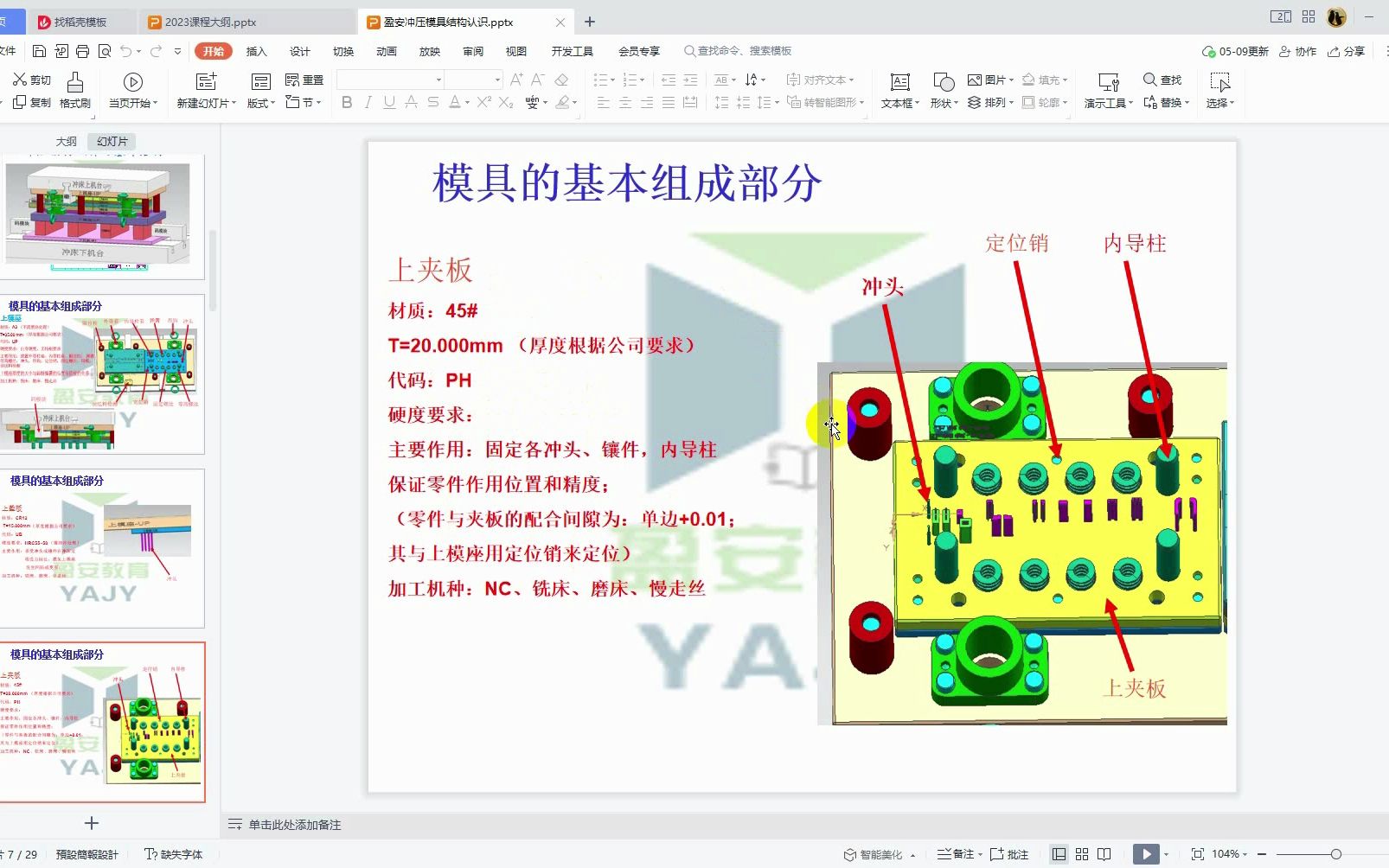1389x868 pixels.
Task: Open the font size dropdown
Action: (x=496, y=79)
